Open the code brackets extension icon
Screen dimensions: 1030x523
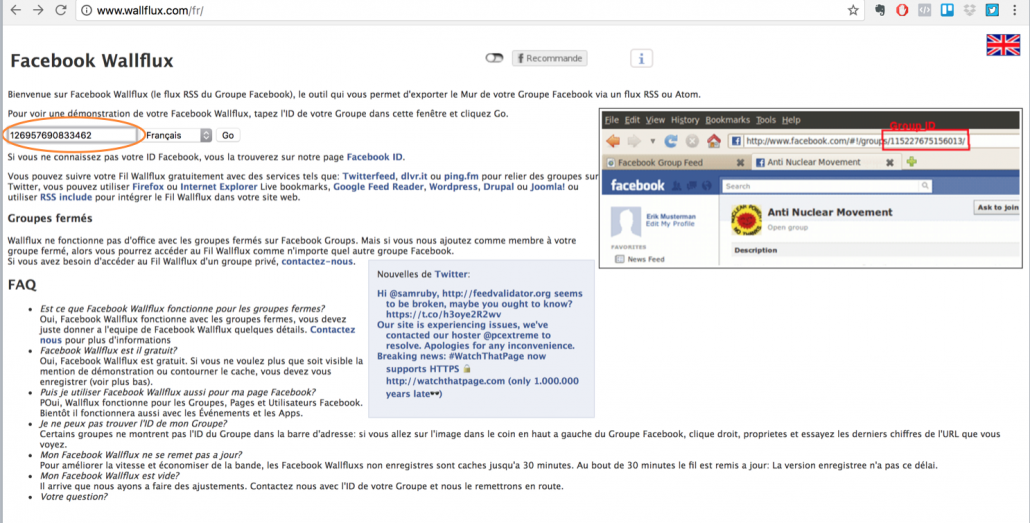tap(924, 10)
